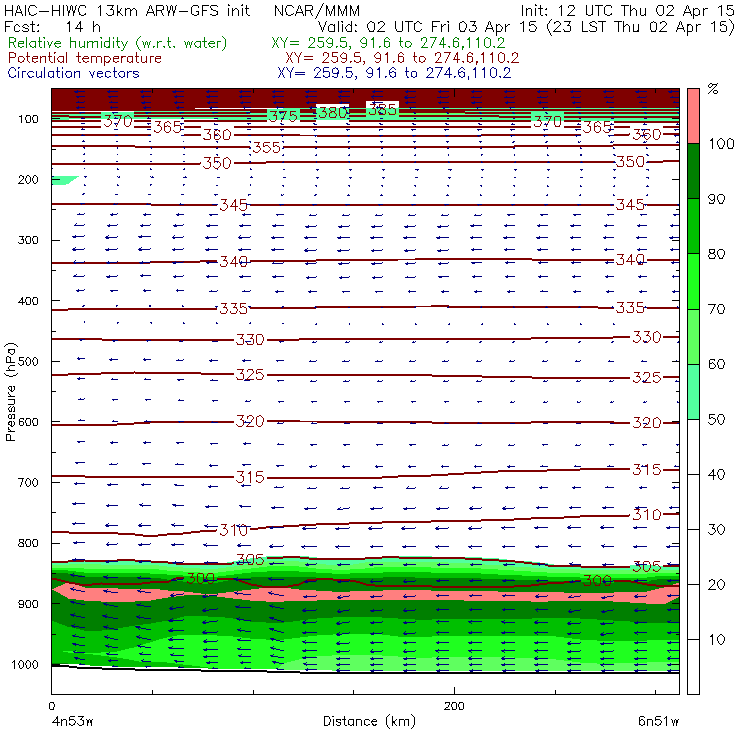Select the 'Potential temperature' legend label

click(x=84, y=58)
